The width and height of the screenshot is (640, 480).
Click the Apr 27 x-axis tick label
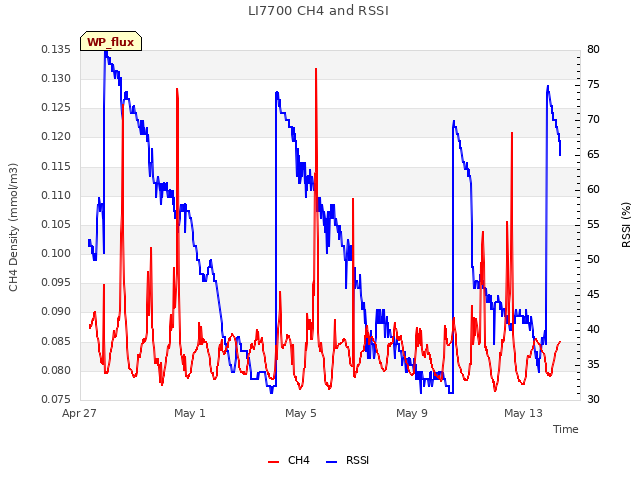coord(79,413)
